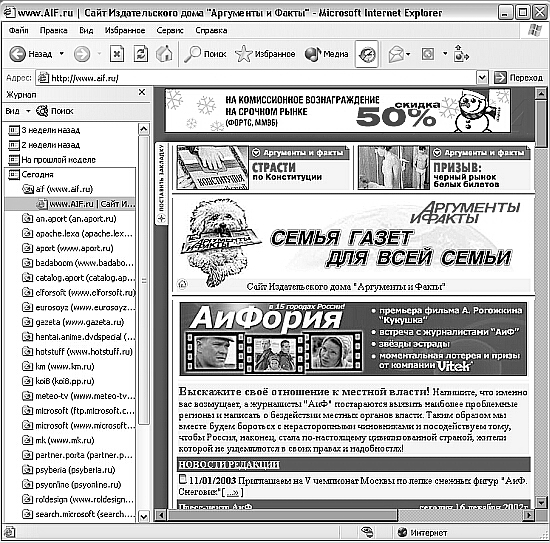Screen dimensions: 550x543
Task: Click the 50% discount snowman banner
Action: 337,110
